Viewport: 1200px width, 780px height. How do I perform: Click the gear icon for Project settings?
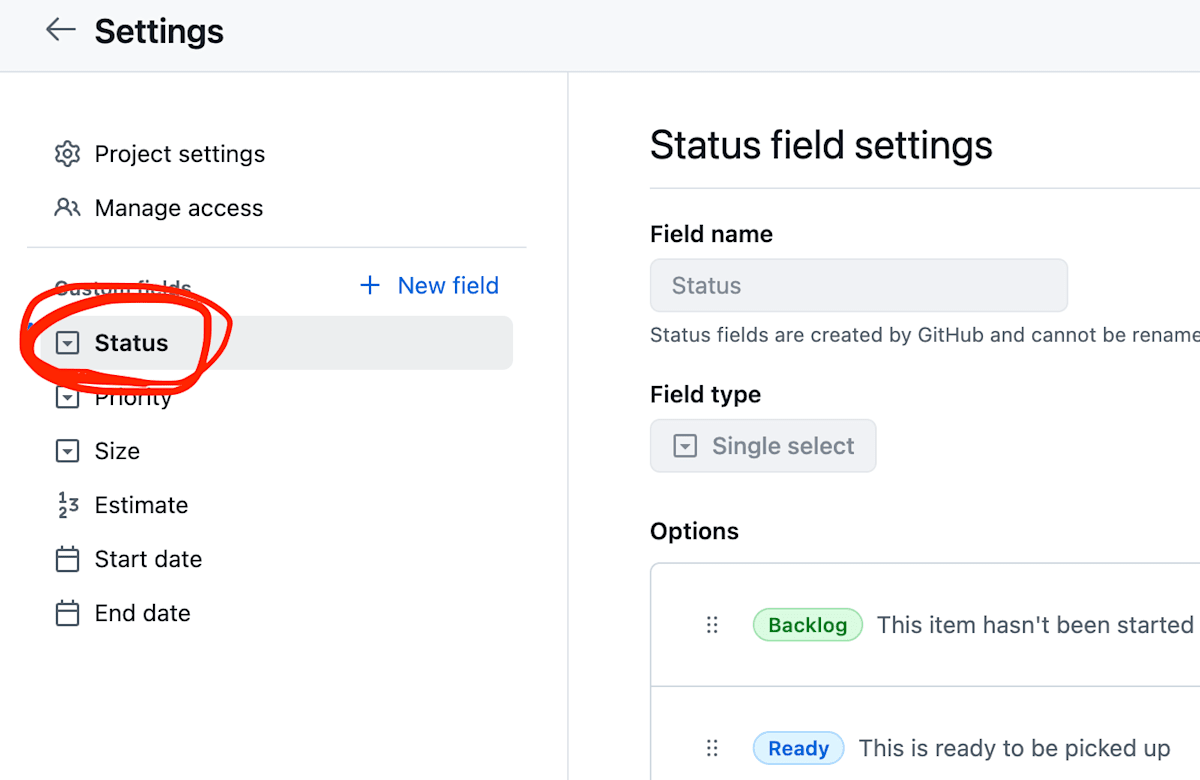point(67,154)
